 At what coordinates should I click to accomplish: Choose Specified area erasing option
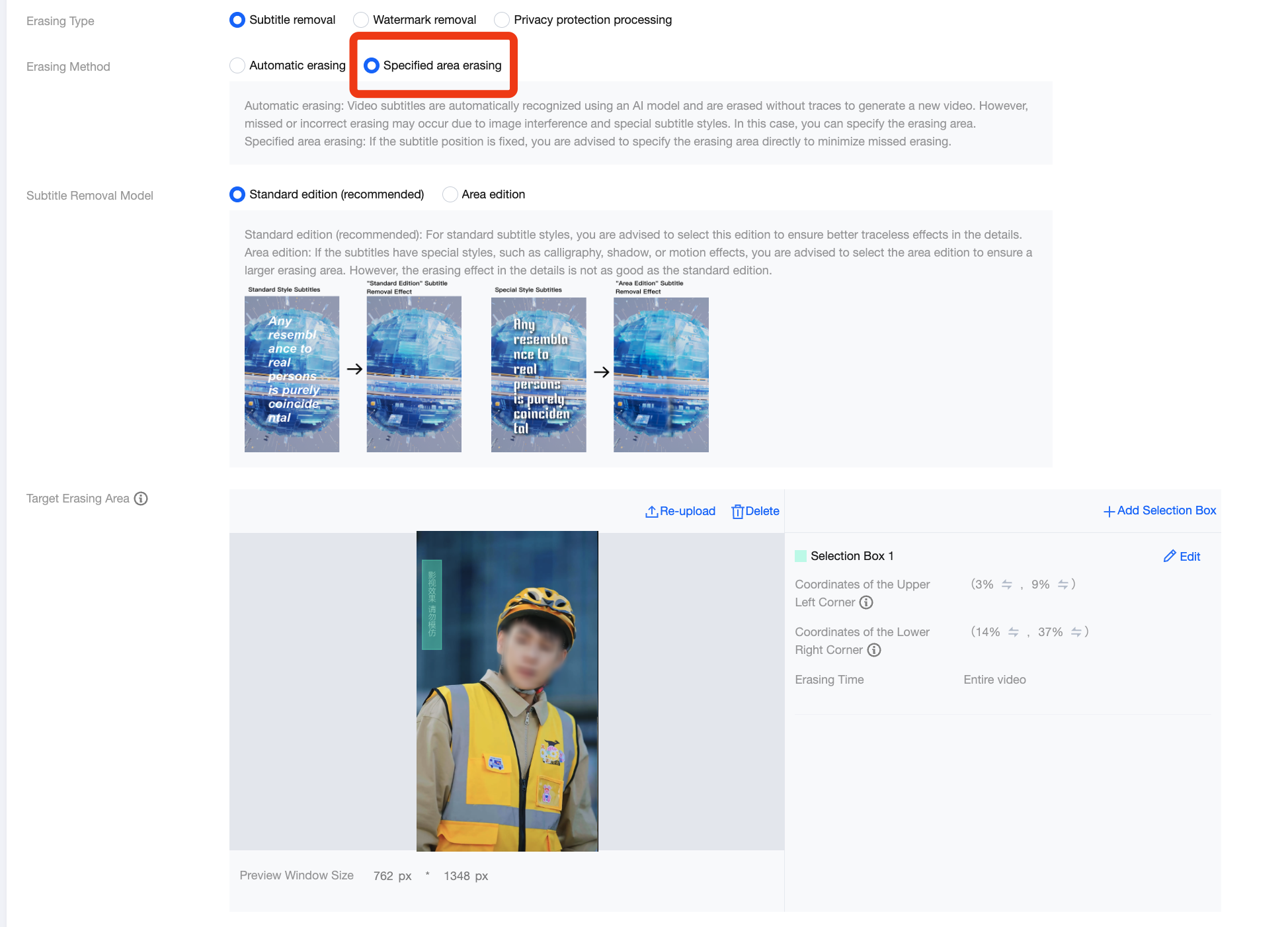tap(372, 65)
